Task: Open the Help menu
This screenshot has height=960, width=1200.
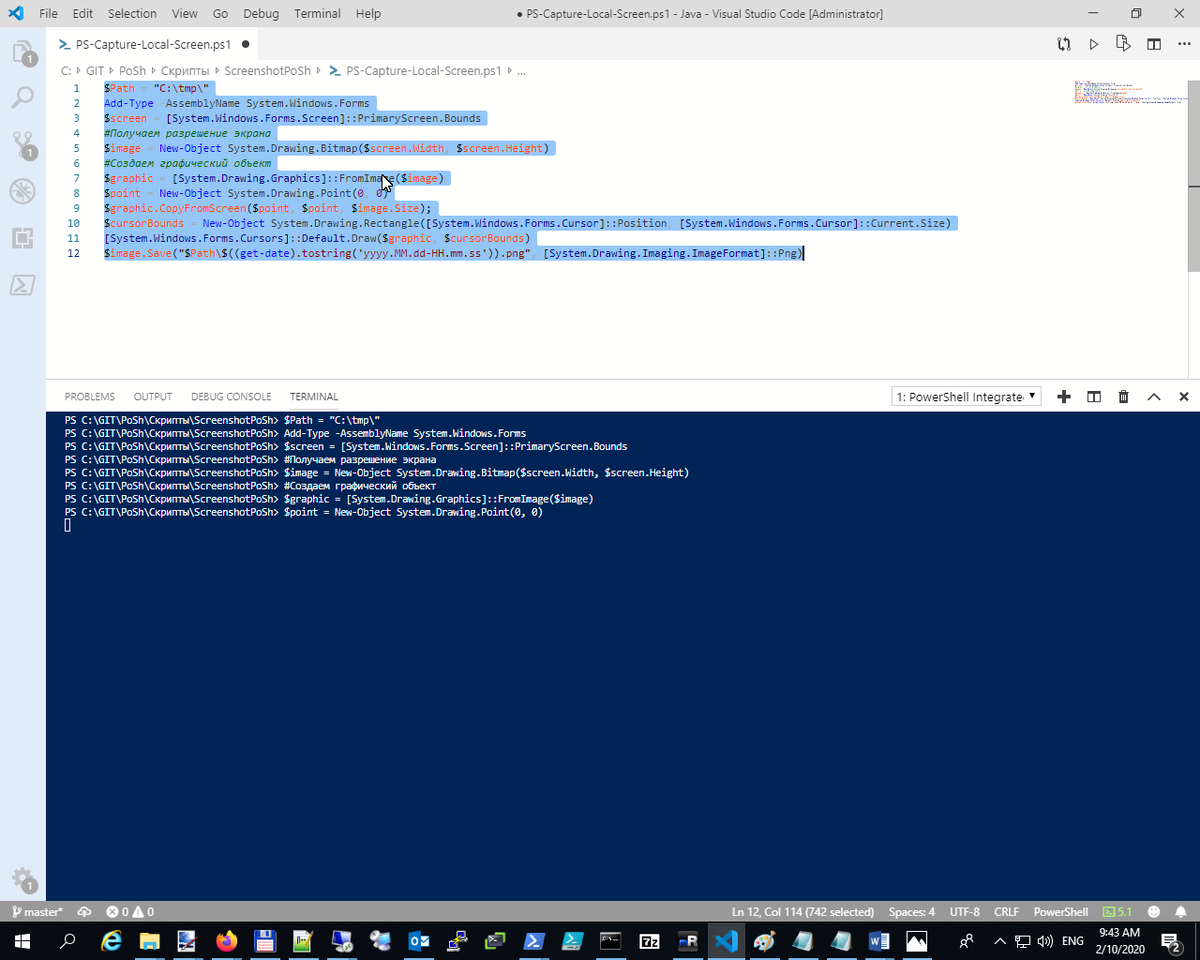Action: click(368, 14)
